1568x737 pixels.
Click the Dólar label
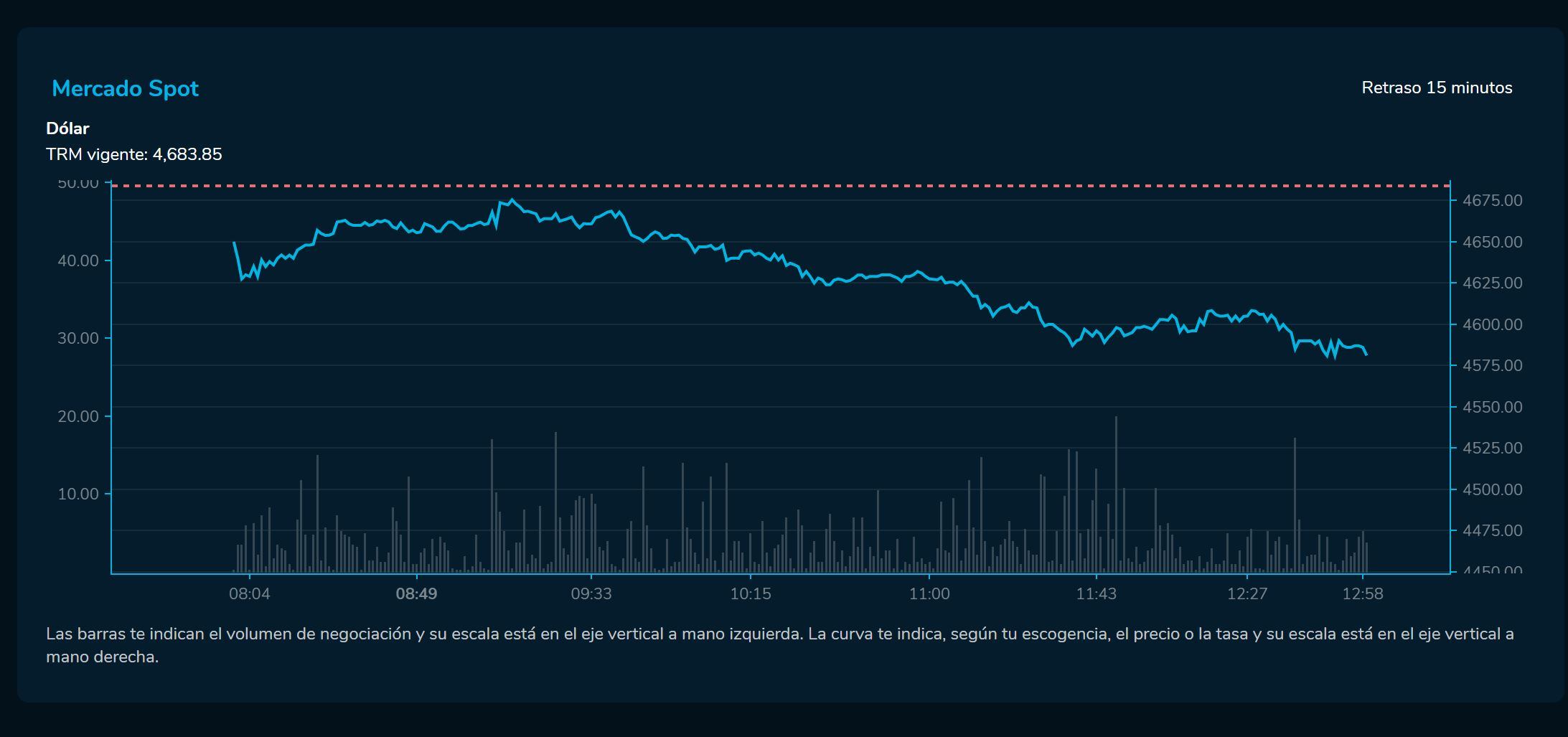click(x=67, y=128)
